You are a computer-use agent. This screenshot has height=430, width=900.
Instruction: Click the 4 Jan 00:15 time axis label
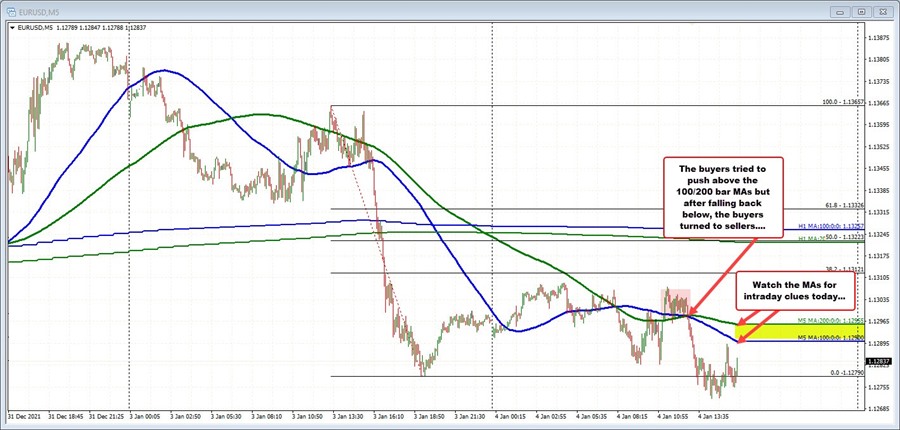(510, 419)
